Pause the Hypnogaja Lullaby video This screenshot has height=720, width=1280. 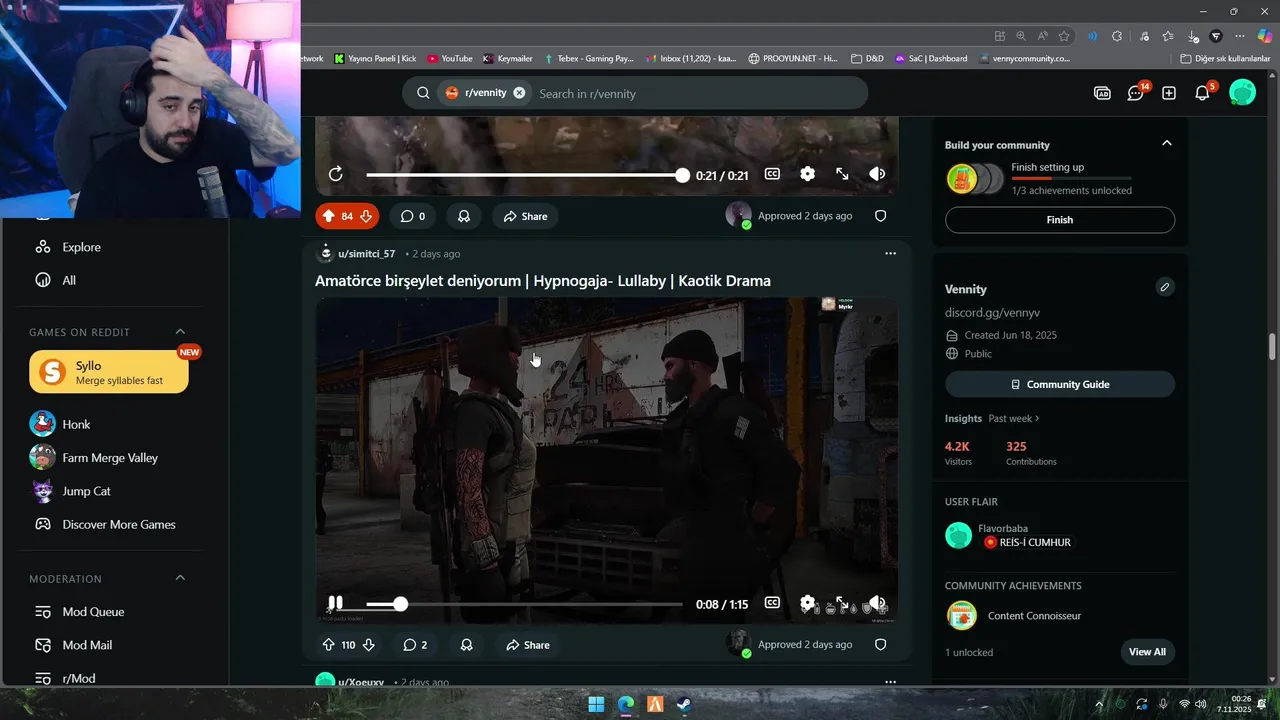[336, 603]
